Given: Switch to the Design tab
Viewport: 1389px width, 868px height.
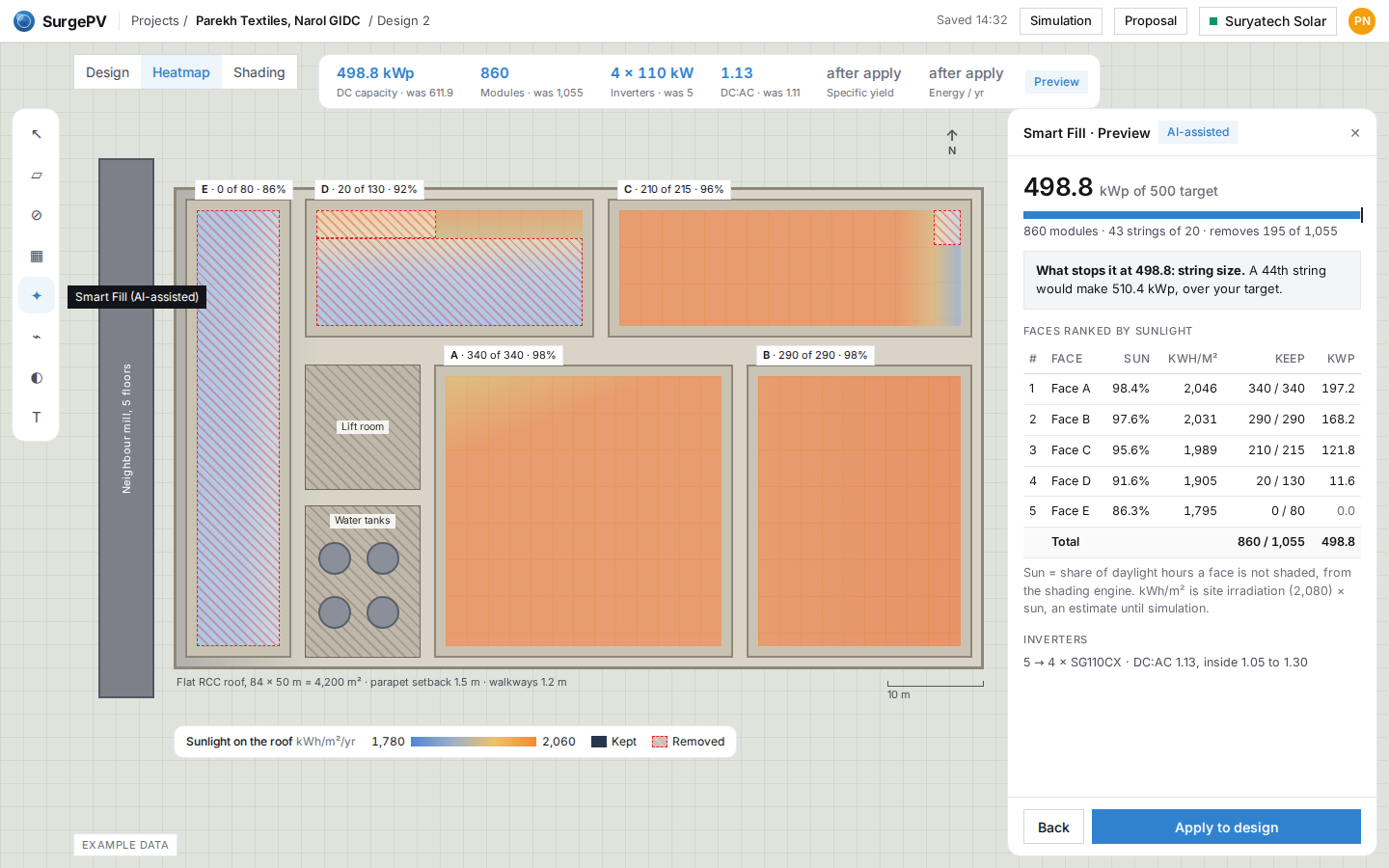Looking at the screenshot, I should point(107,72).
